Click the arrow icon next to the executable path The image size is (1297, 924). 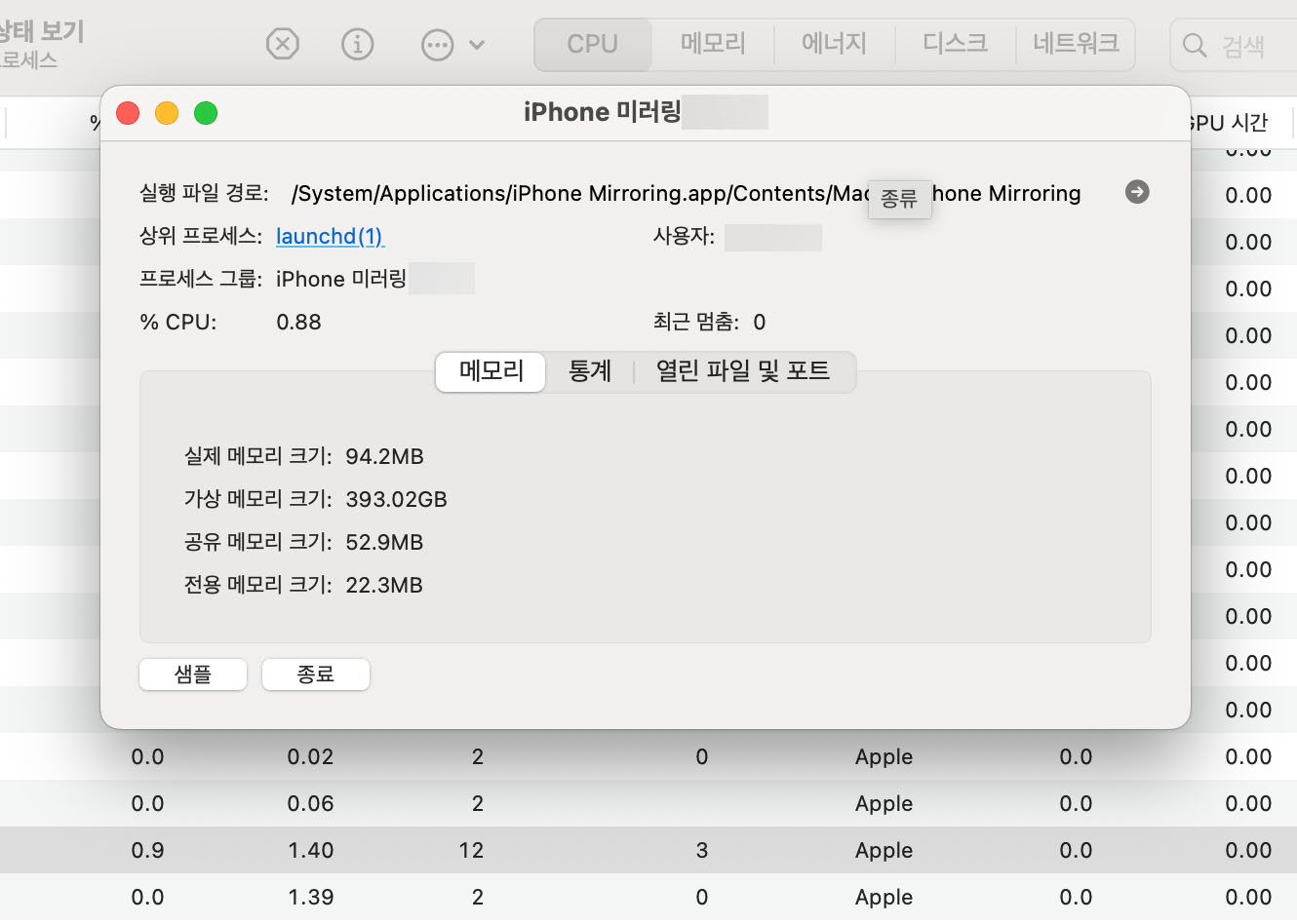[x=1137, y=193]
